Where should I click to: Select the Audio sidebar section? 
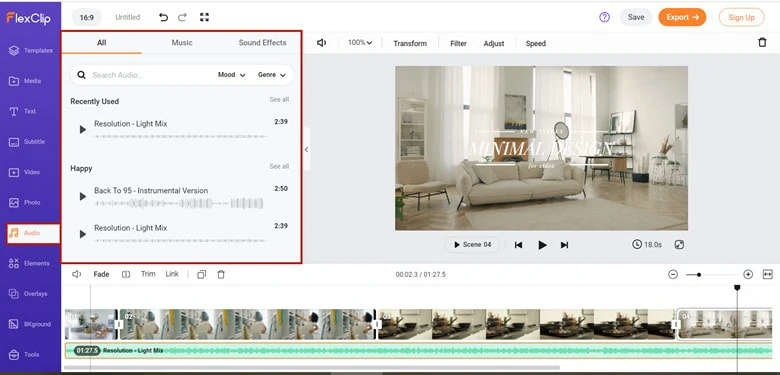[x=33, y=233]
